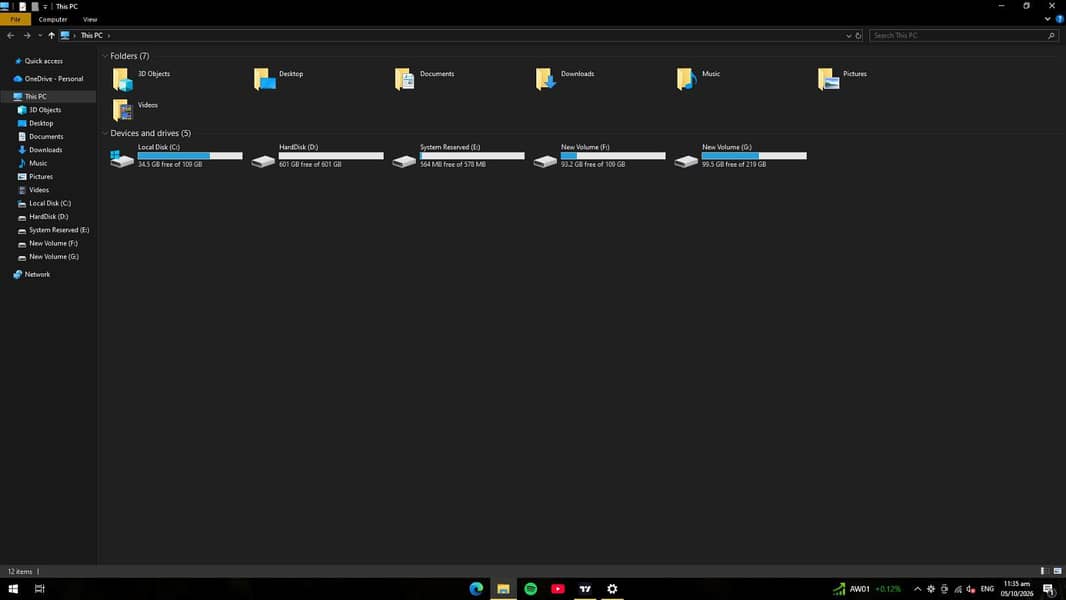Screen dimensions: 1066x600
Task: Click the Forward navigation arrow
Action: (x=27, y=35)
